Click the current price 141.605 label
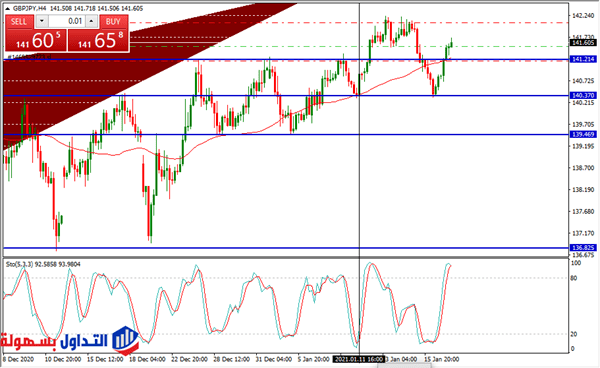 (583, 42)
